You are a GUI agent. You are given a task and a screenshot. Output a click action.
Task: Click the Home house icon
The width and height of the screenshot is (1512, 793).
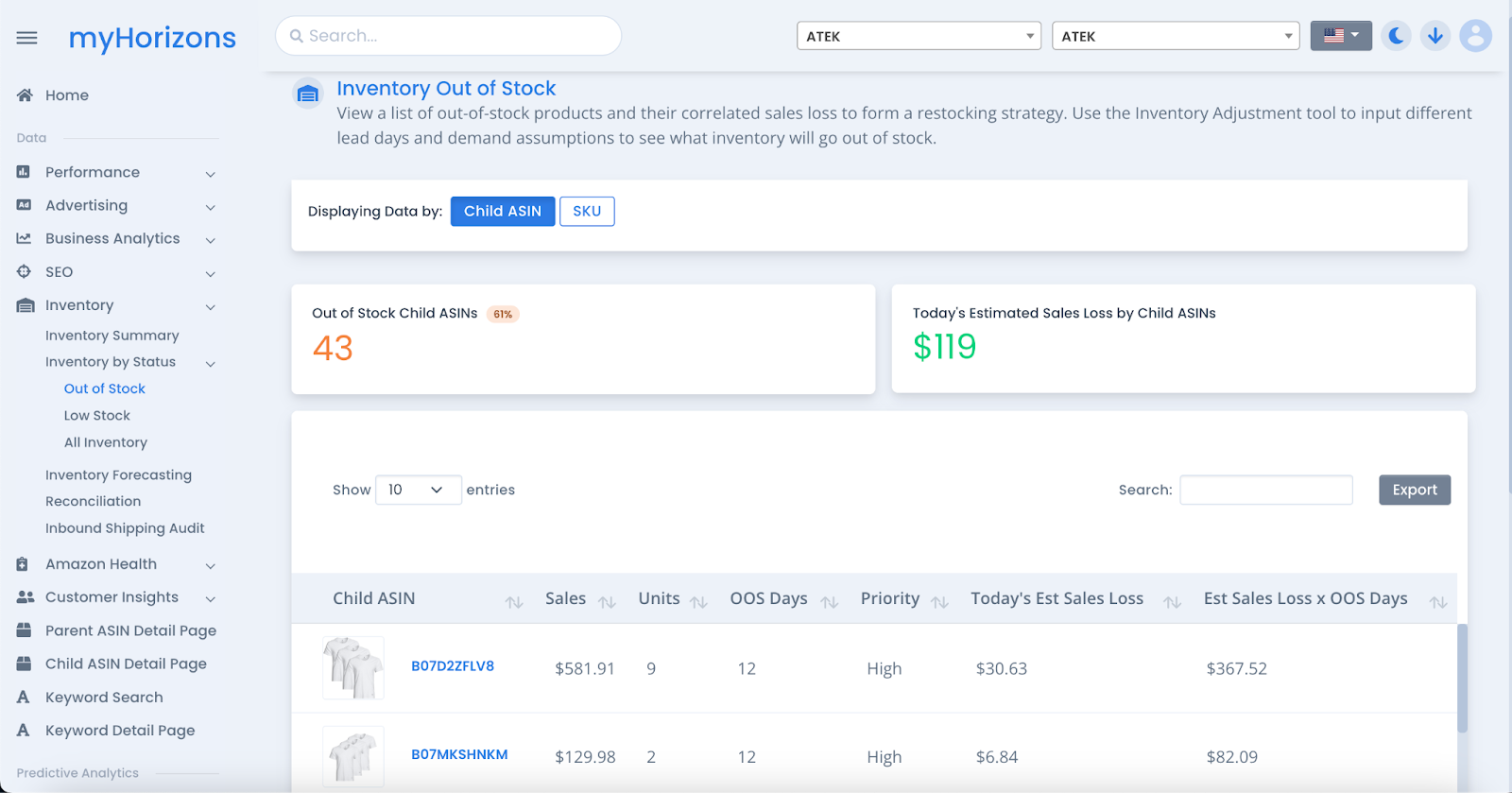(x=25, y=95)
